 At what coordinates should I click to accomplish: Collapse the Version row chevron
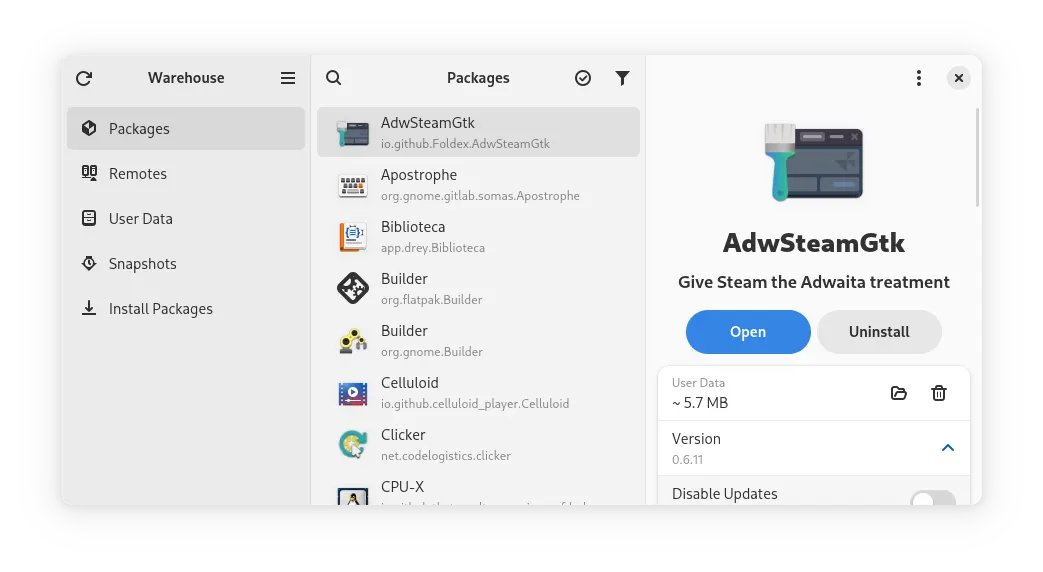pyautogui.click(x=948, y=448)
